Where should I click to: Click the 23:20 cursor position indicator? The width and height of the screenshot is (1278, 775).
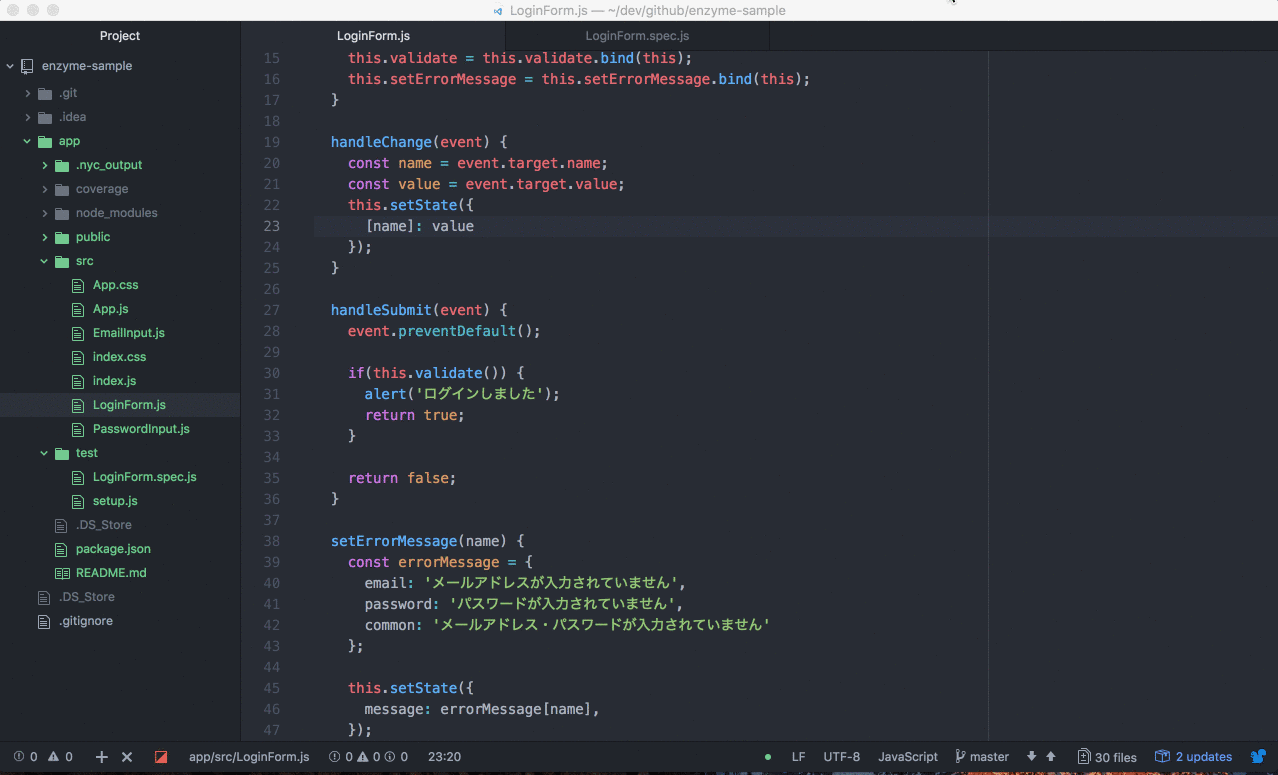[444, 757]
